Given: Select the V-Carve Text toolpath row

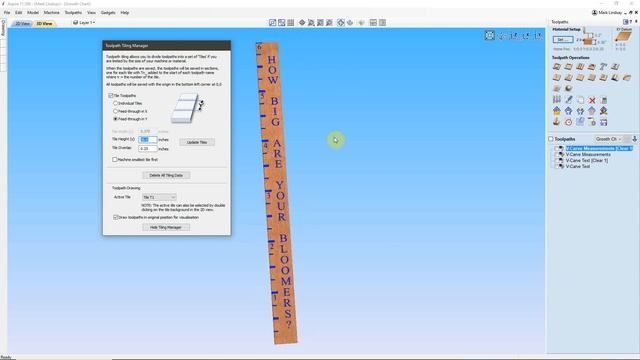Looking at the screenshot, I should tap(578, 167).
